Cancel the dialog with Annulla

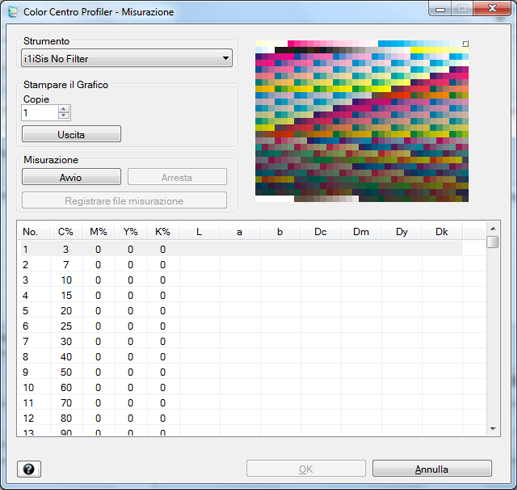click(432, 469)
